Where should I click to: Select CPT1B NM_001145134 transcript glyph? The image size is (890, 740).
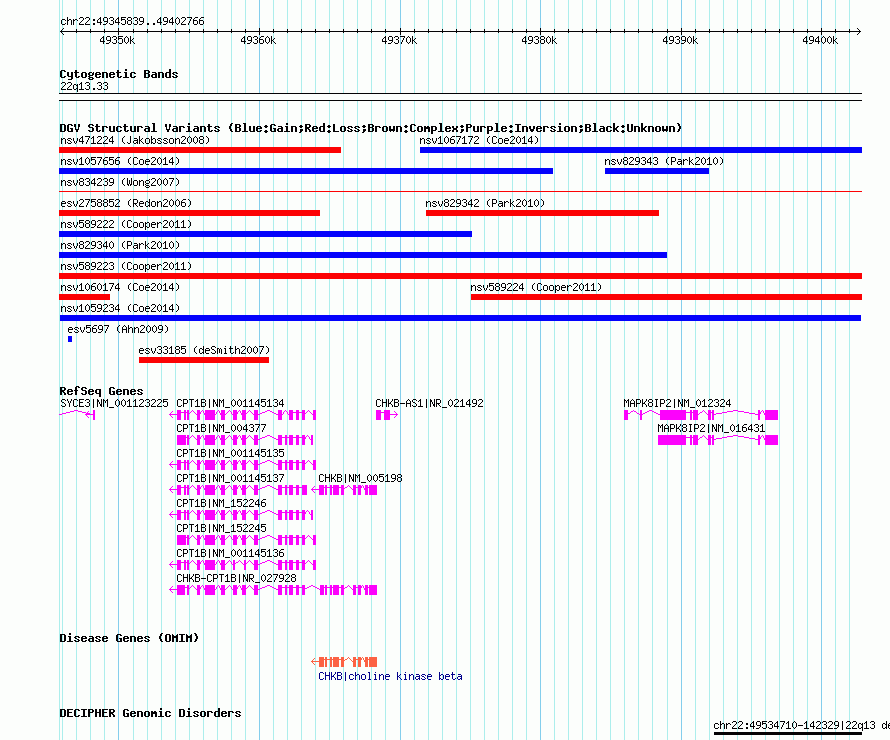click(242, 415)
